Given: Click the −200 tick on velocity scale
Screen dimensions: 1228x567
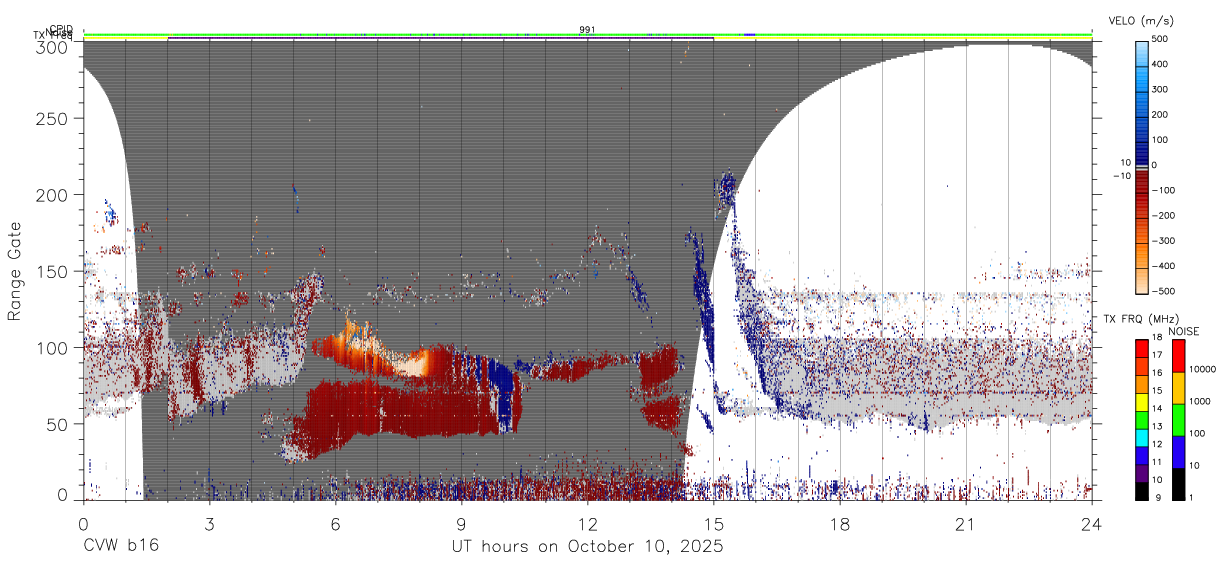Looking at the screenshot, I should (1166, 216).
